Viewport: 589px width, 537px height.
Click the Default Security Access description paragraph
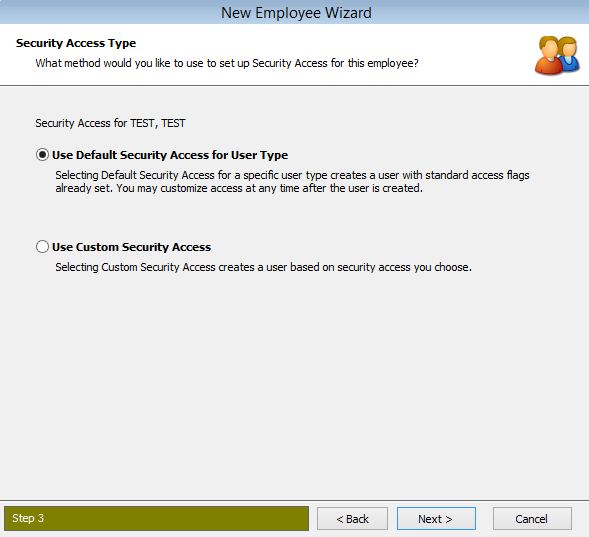tap(292, 181)
